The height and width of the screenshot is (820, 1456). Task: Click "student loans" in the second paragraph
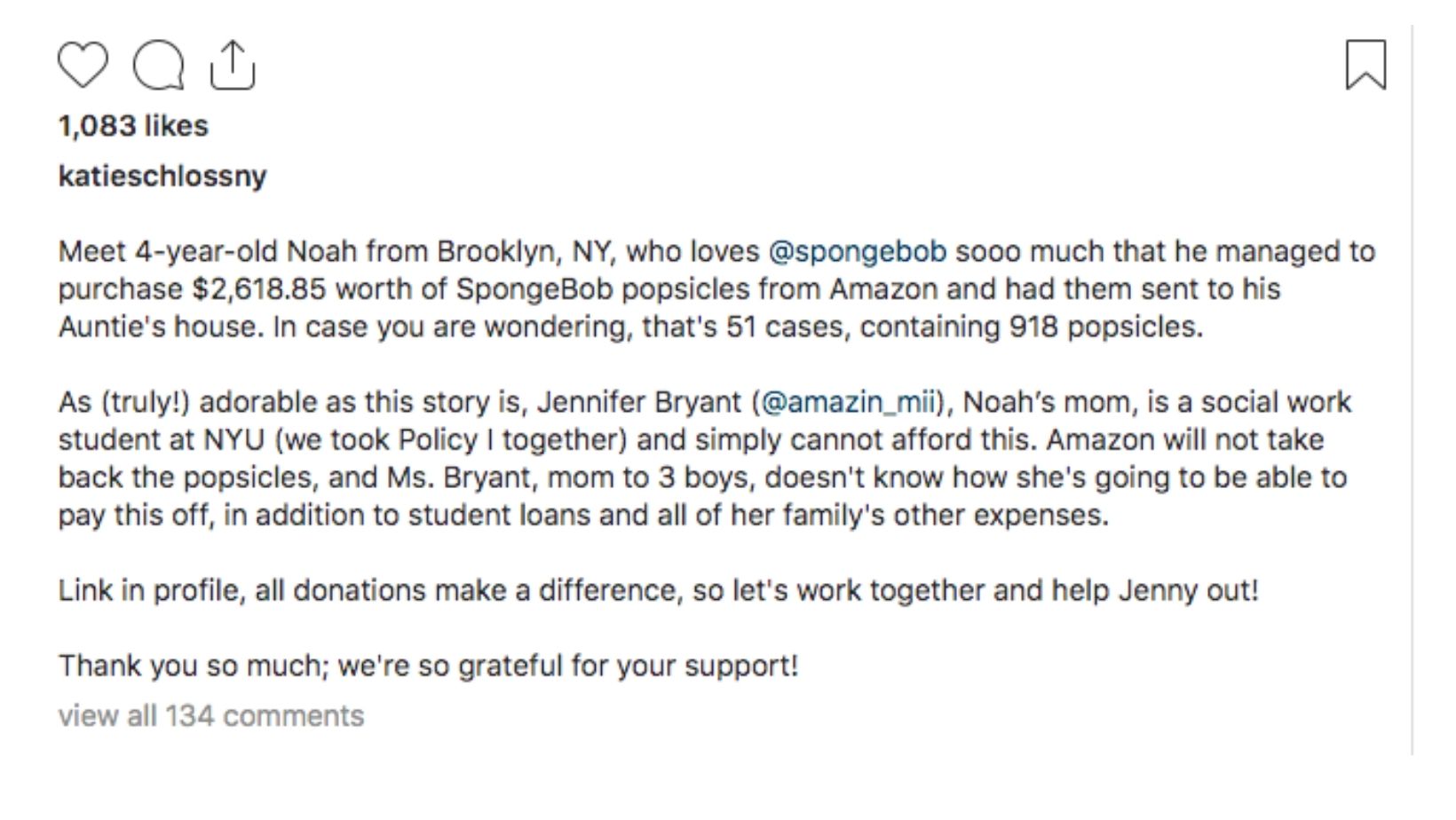coord(499,516)
